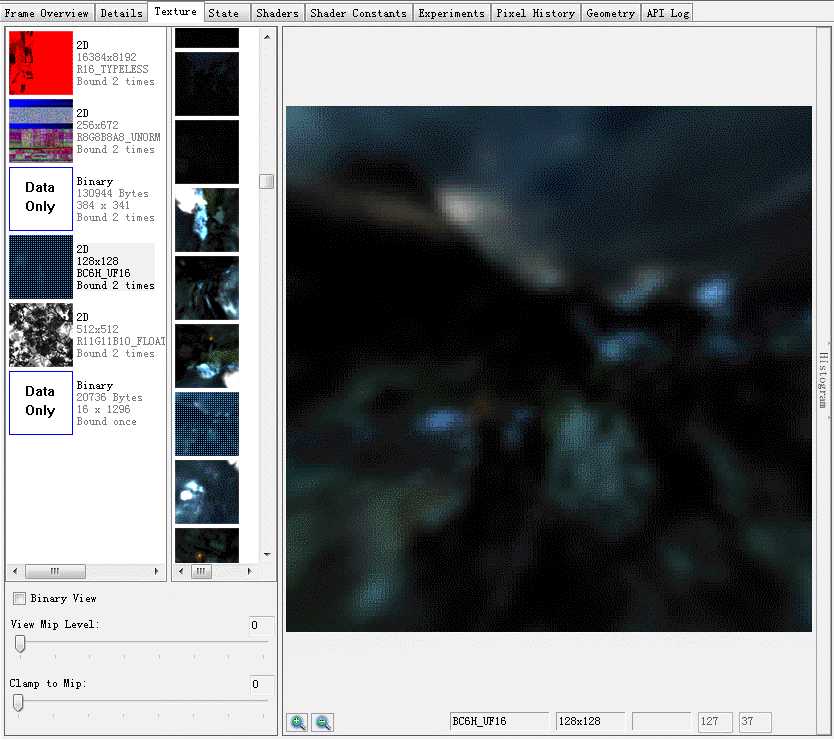Screen dimensions: 834x740
Task: Switch to the Shaders tab
Action: pyautogui.click(x=277, y=13)
